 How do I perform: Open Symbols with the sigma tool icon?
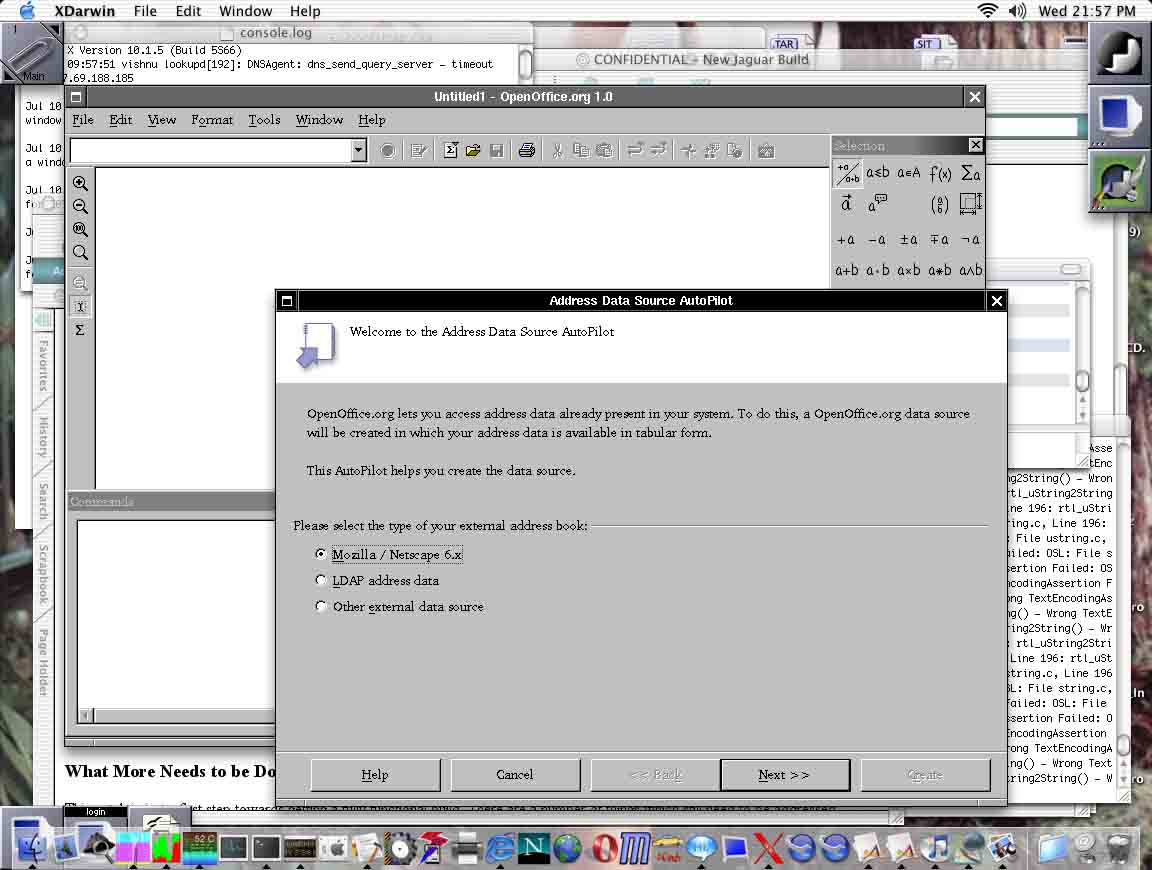click(x=80, y=330)
